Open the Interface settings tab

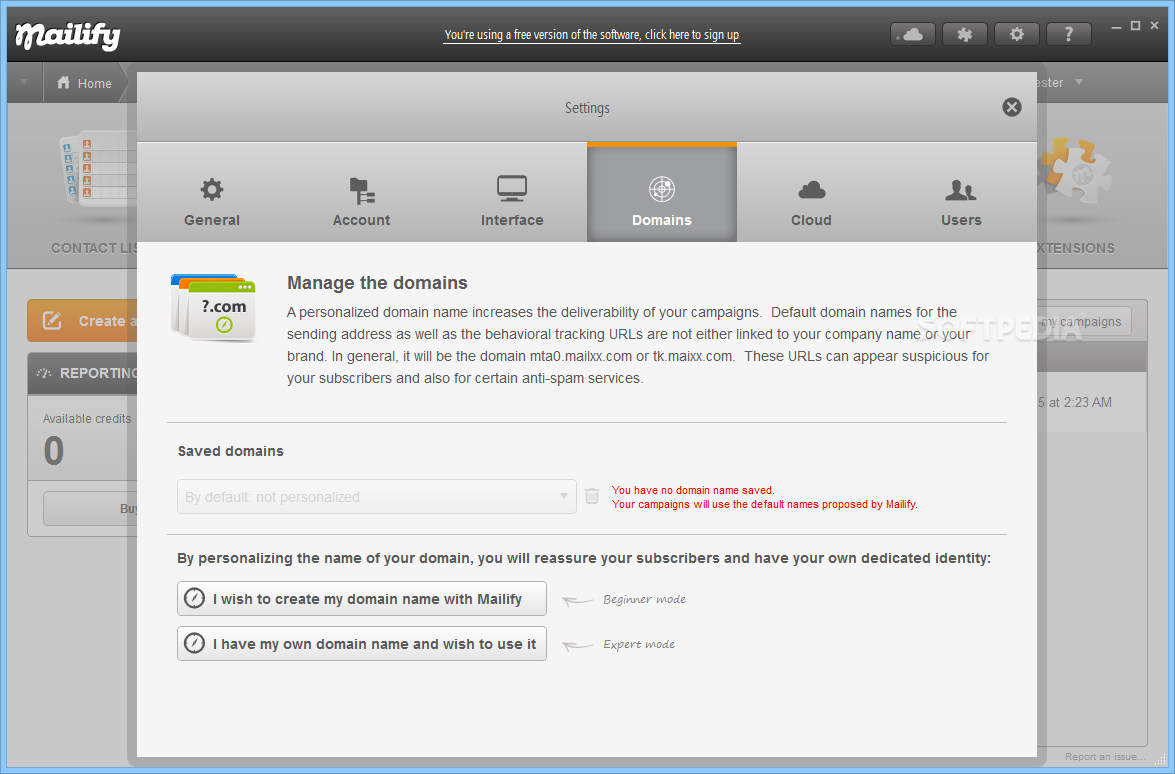pos(512,193)
